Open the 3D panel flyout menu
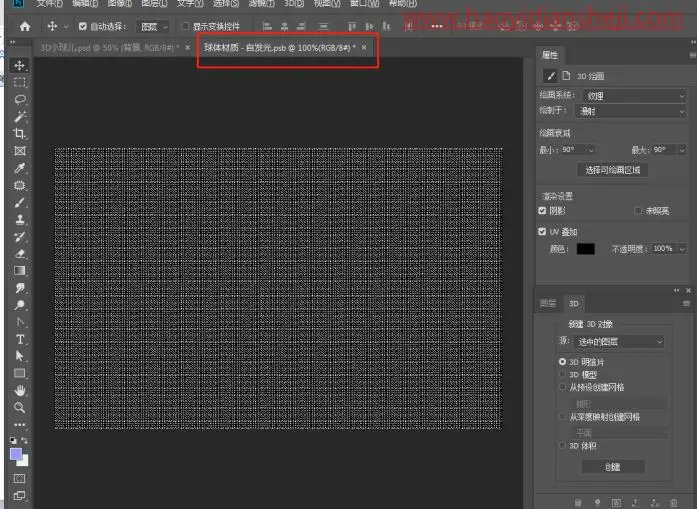The width and height of the screenshot is (697, 509). (x=686, y=304)
